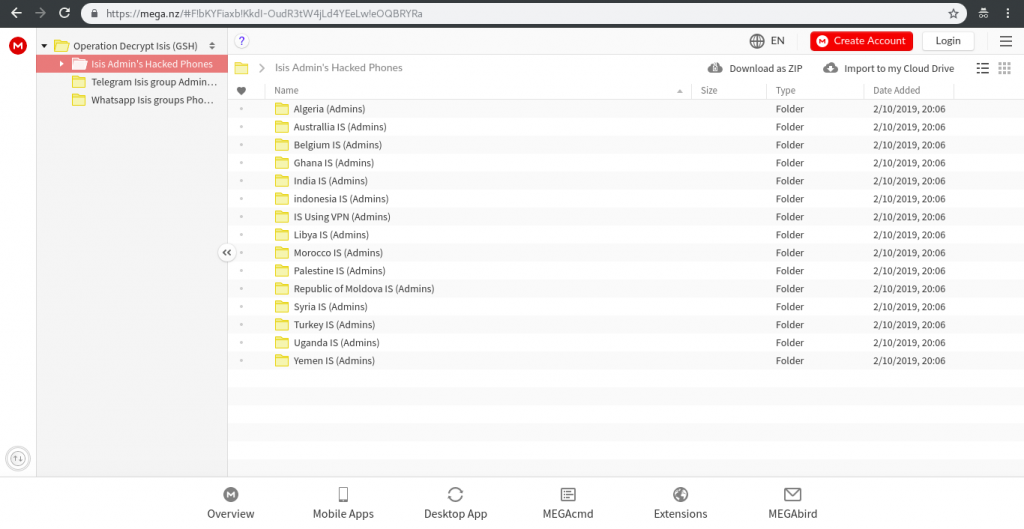
Task: Toggle favourite dot for Syria IS (Admins) row
Action: click(242, 306)
